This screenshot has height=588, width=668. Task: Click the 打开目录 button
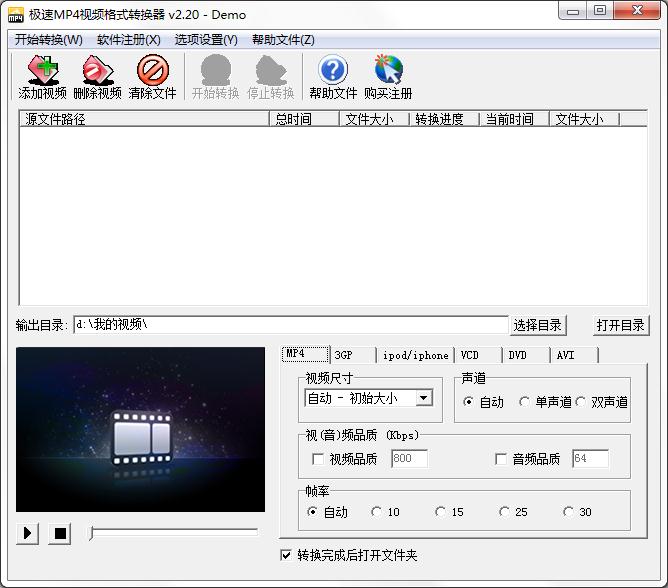point(621,326)
